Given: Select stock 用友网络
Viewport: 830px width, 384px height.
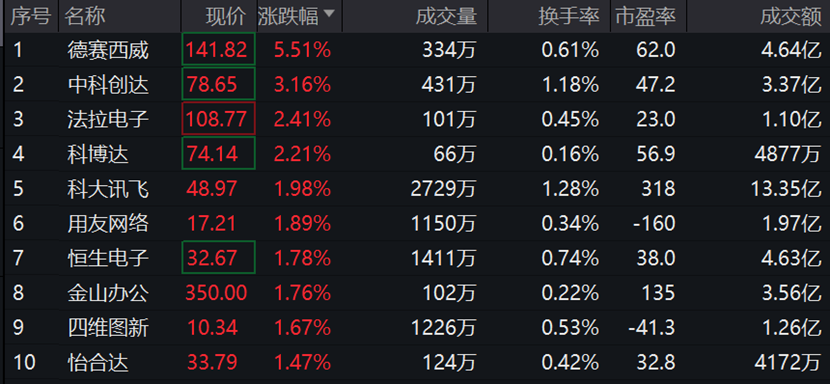Looking at the screenshot, I should (x=108, y=224).
